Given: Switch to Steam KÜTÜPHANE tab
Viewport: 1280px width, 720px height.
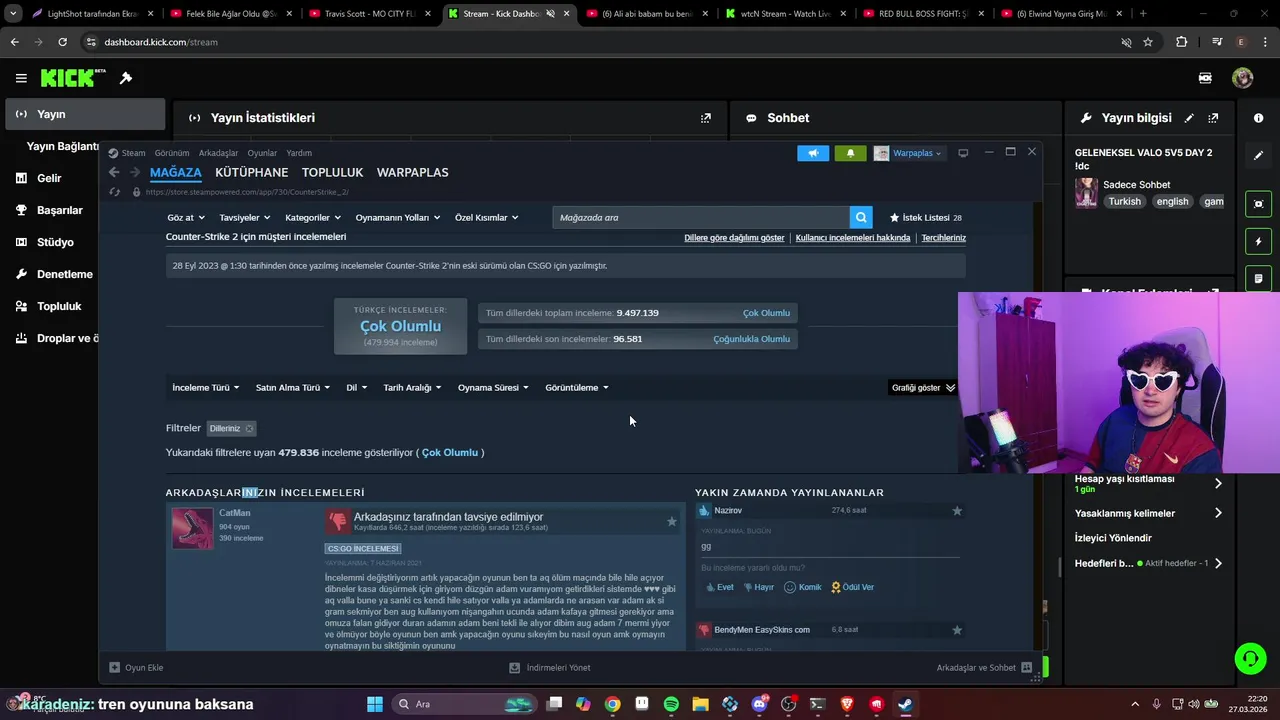Looking at the screenshot, I should [x=251, y=172].
